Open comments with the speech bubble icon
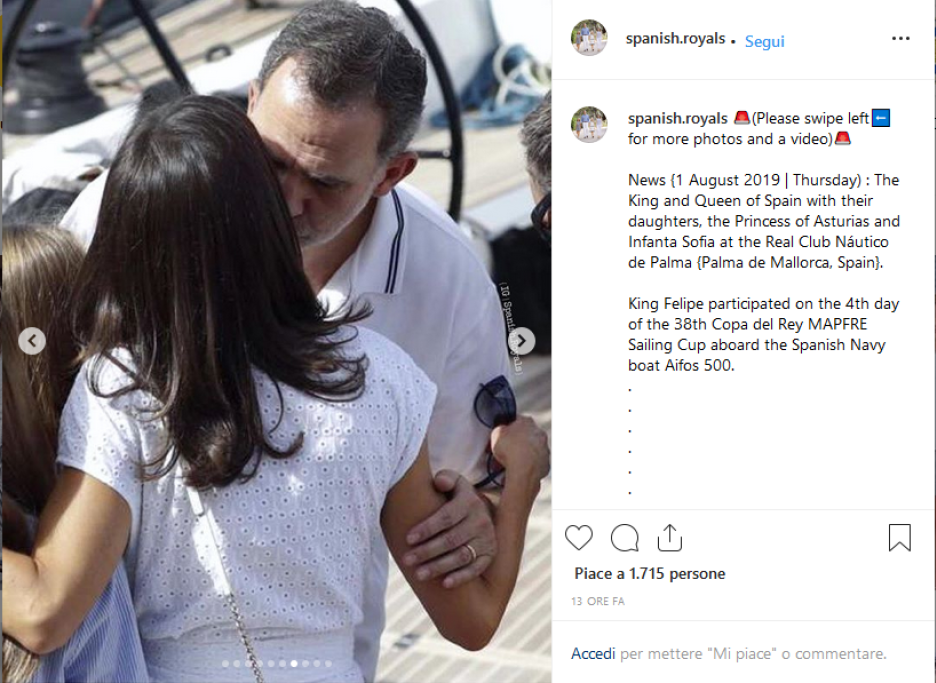 (x=624, y=537)
